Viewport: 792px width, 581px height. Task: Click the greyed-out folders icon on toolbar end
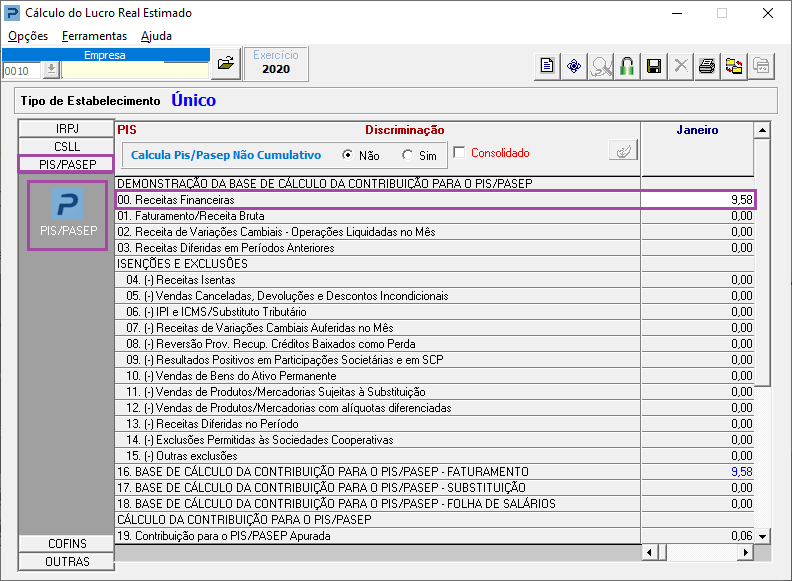[x=761, y=66]
